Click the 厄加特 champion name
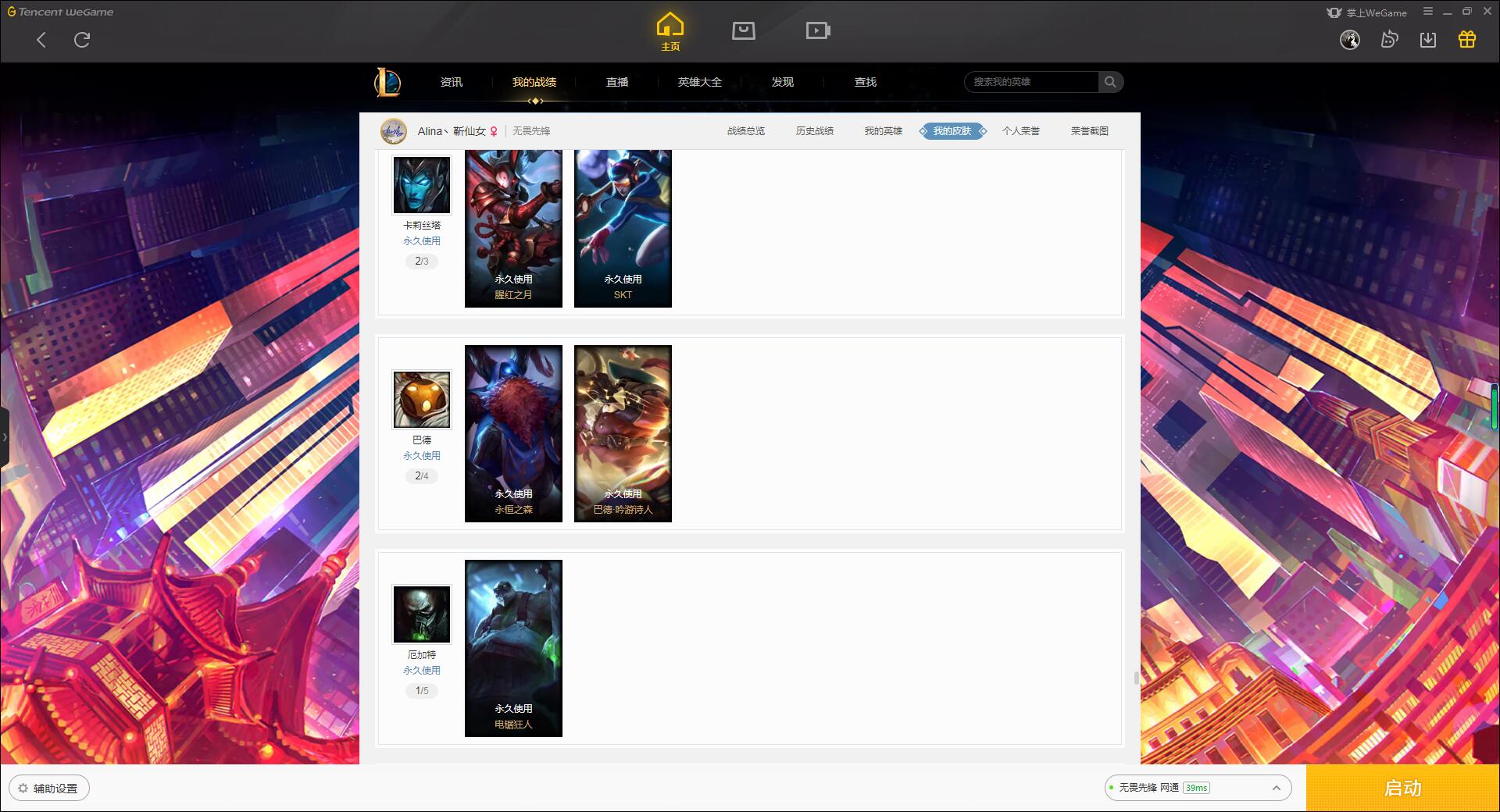The width and height of the screenshot is (1500, 812). coord(422,655)
